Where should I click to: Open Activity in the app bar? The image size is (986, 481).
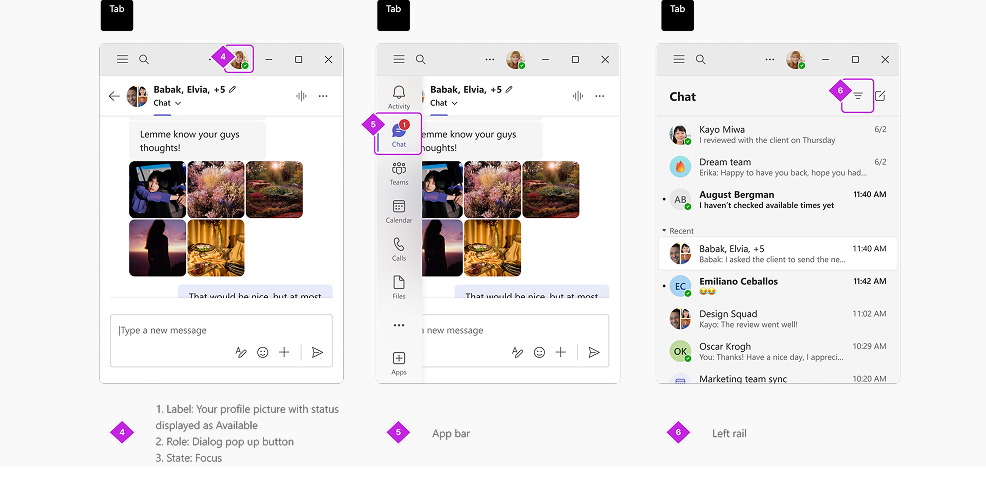pos(399,97)
